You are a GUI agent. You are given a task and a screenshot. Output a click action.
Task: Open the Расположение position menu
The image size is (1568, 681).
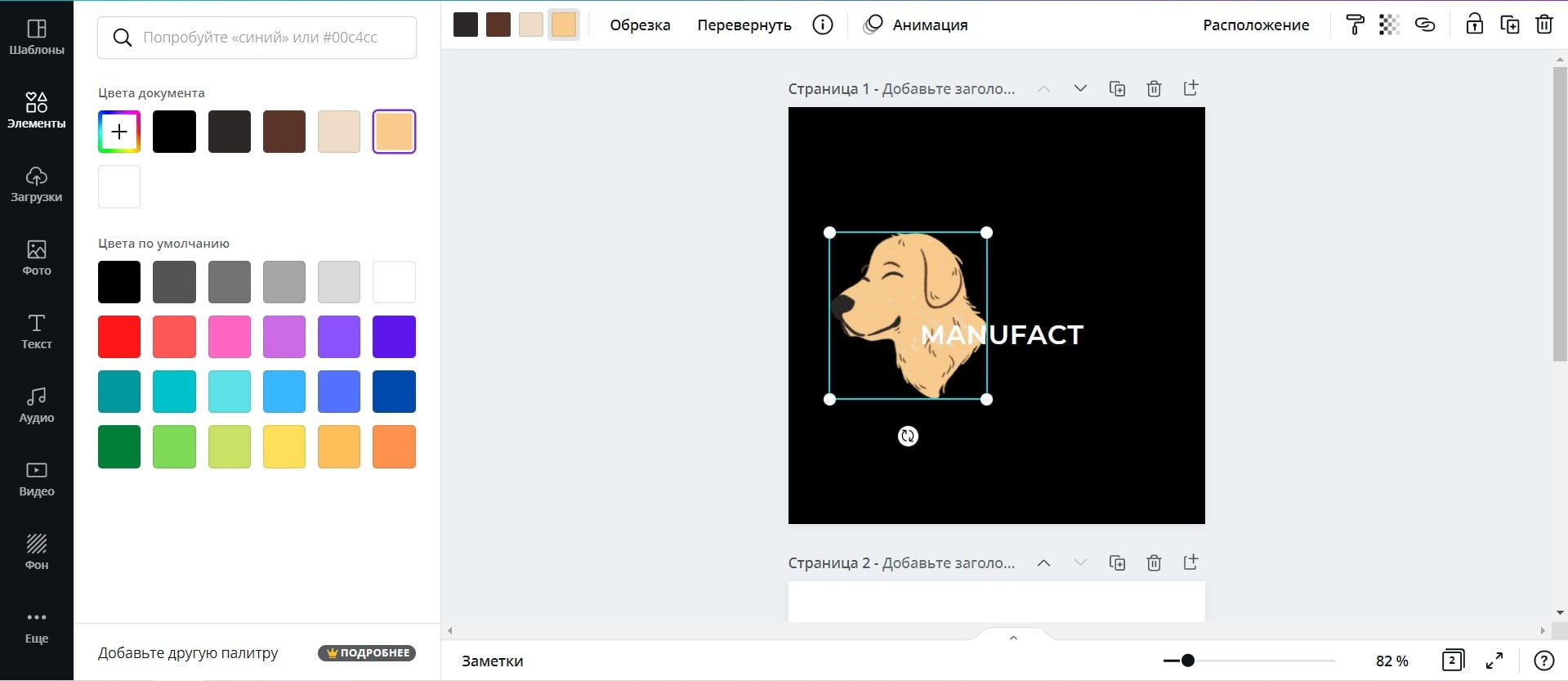tap(1256, 25)
